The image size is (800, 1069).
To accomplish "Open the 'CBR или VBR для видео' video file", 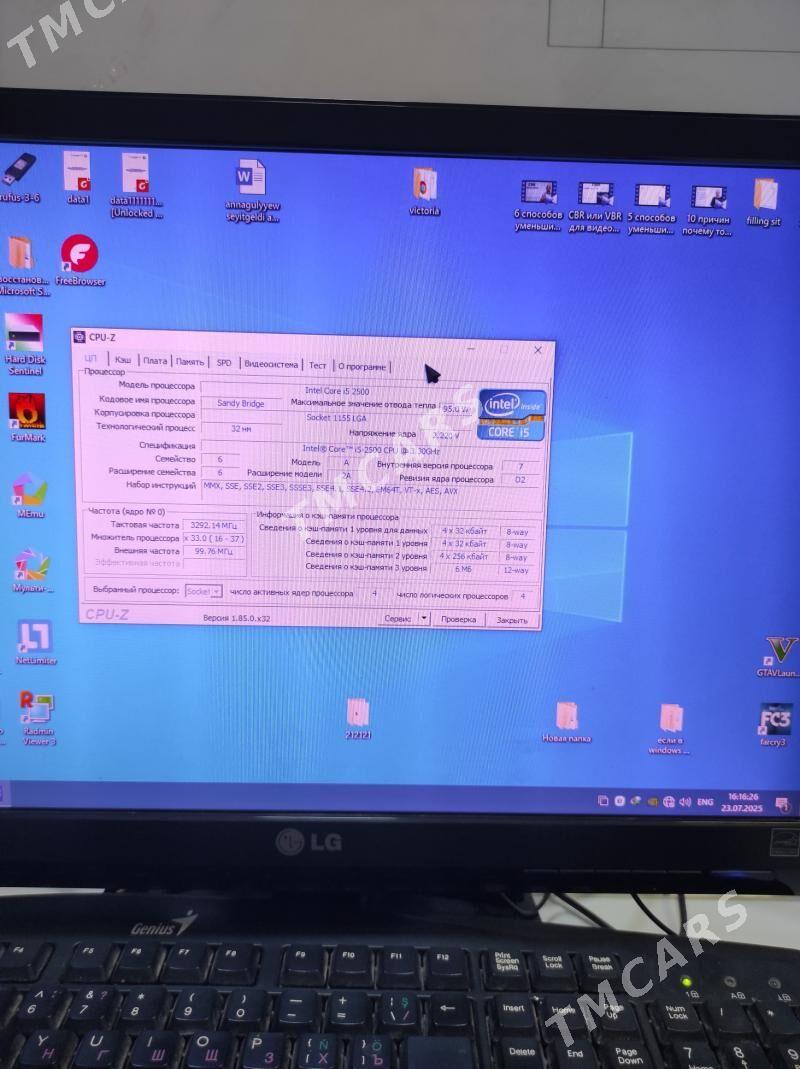I will tap(595, 207).
